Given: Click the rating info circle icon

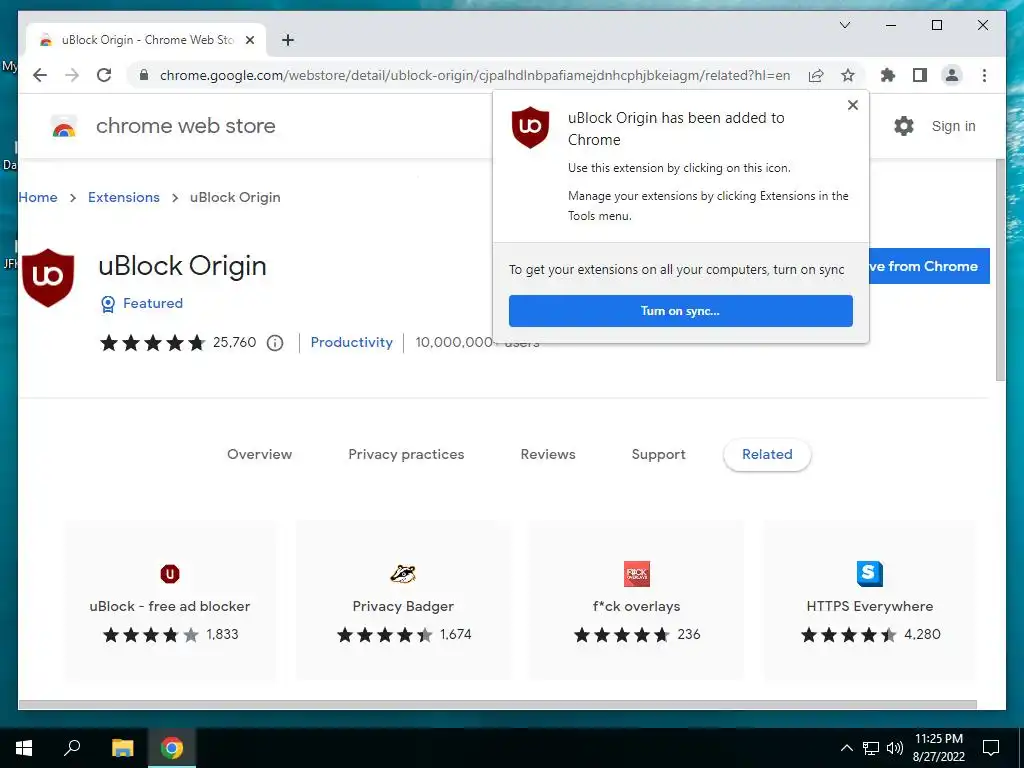Looking at the screenshot, I should (x=275, y=343).
